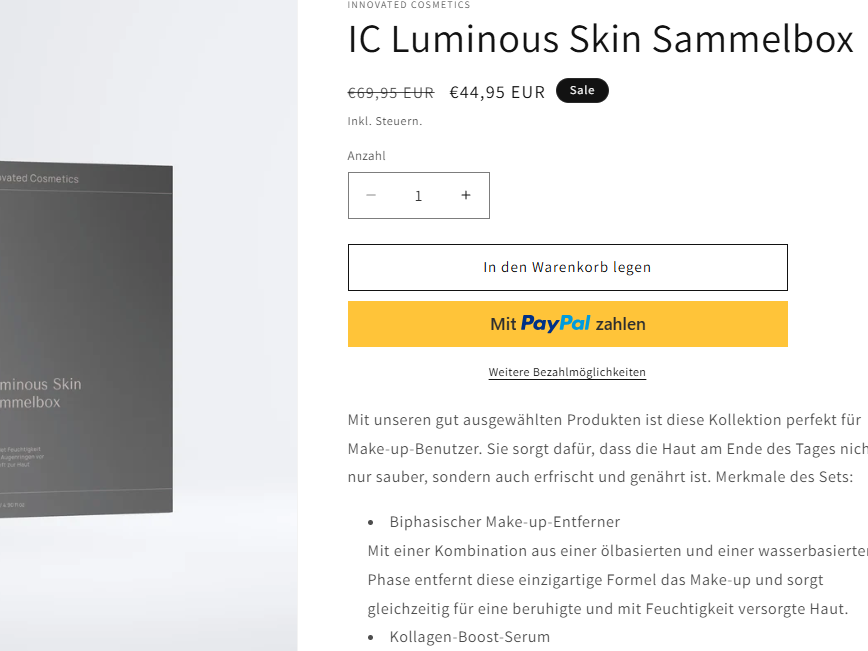
Task: Decrease quantity with the minus icon
Action: pyautogui.click(x=371, y=196)
